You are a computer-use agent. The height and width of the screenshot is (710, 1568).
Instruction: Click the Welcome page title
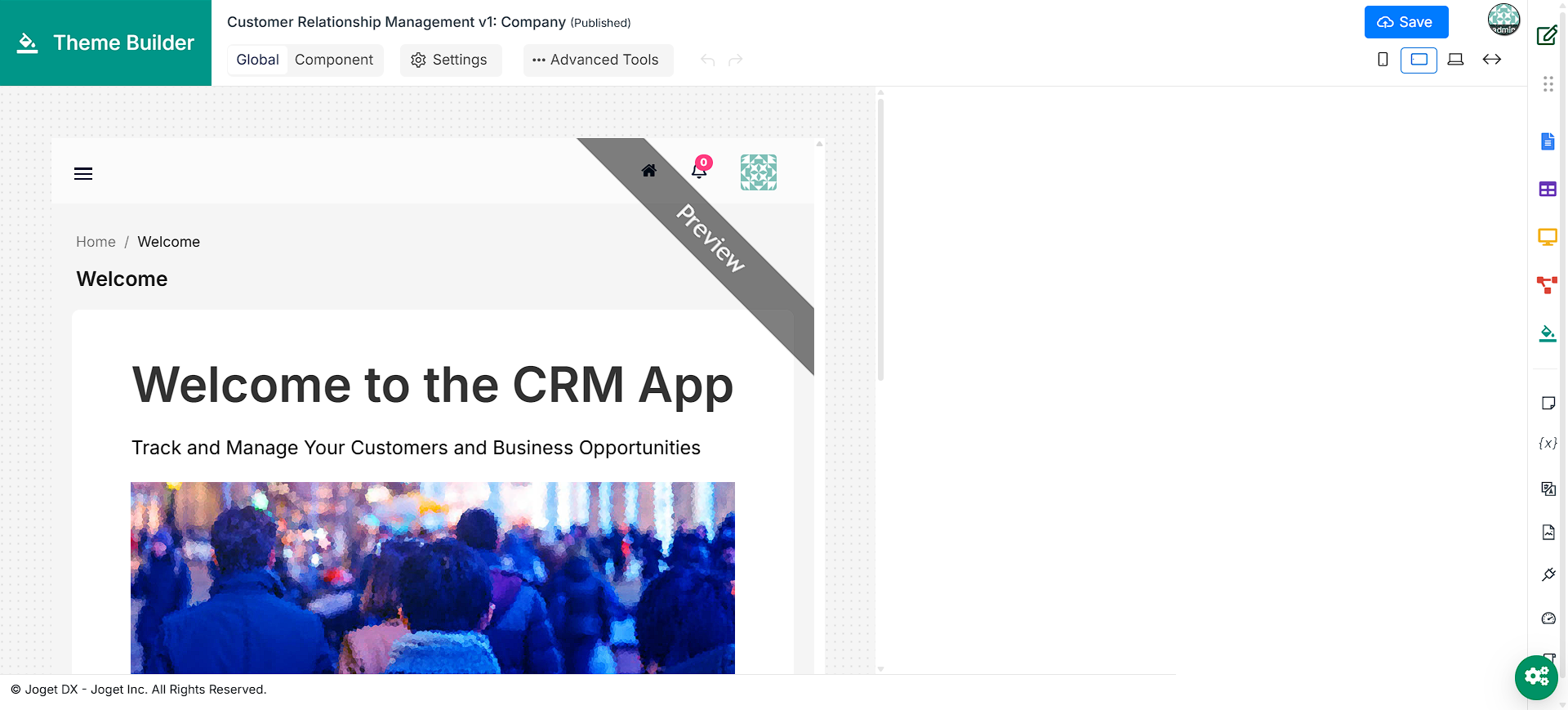(122, 279)
